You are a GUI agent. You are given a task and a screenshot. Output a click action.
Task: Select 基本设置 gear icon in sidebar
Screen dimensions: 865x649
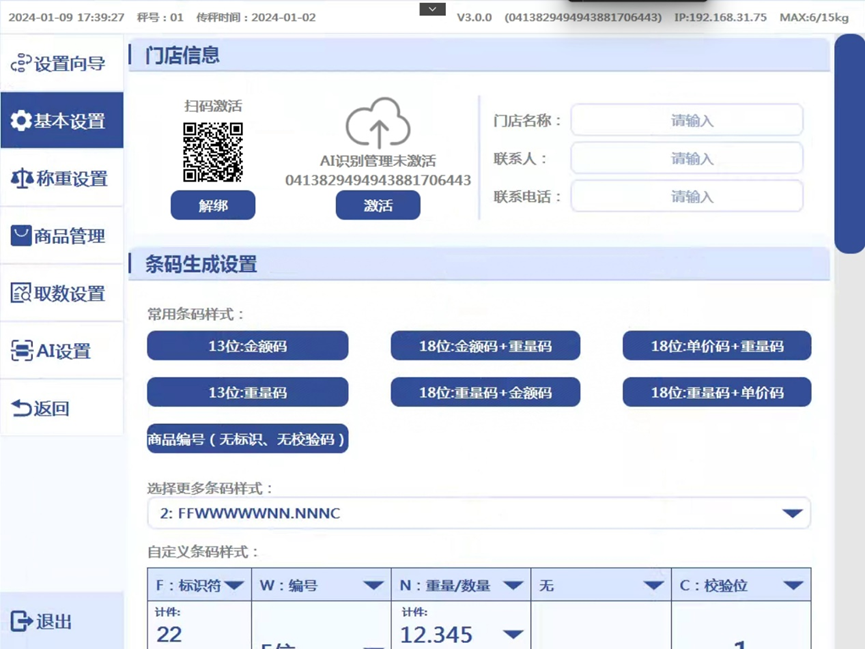(21, 121)
